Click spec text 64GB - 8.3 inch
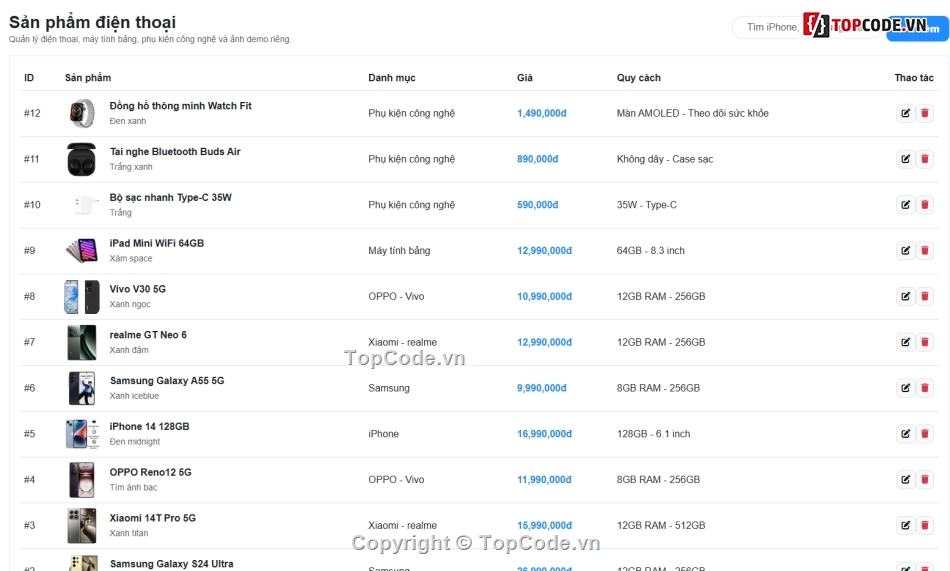The image size is (950, 571). (651, 250)
